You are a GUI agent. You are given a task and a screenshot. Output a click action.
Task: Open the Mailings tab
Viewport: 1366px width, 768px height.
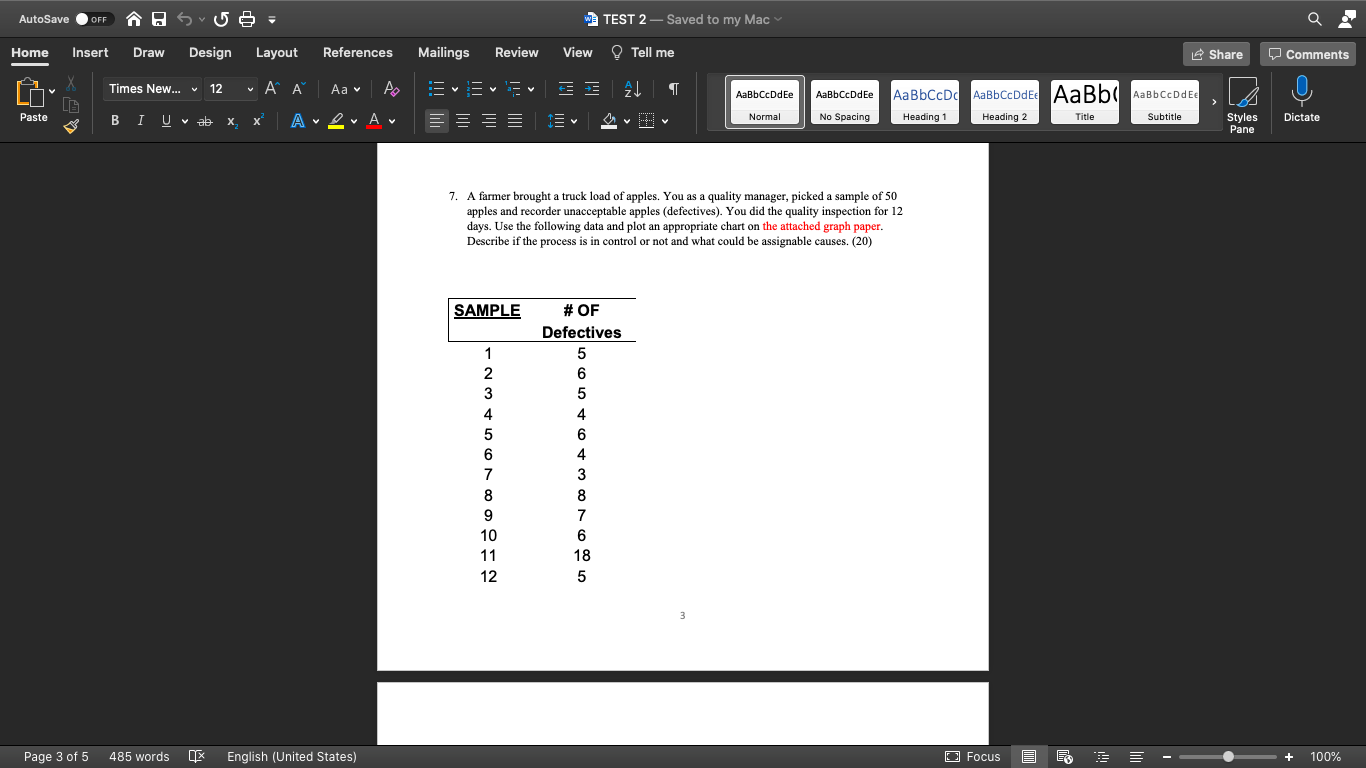443,52
